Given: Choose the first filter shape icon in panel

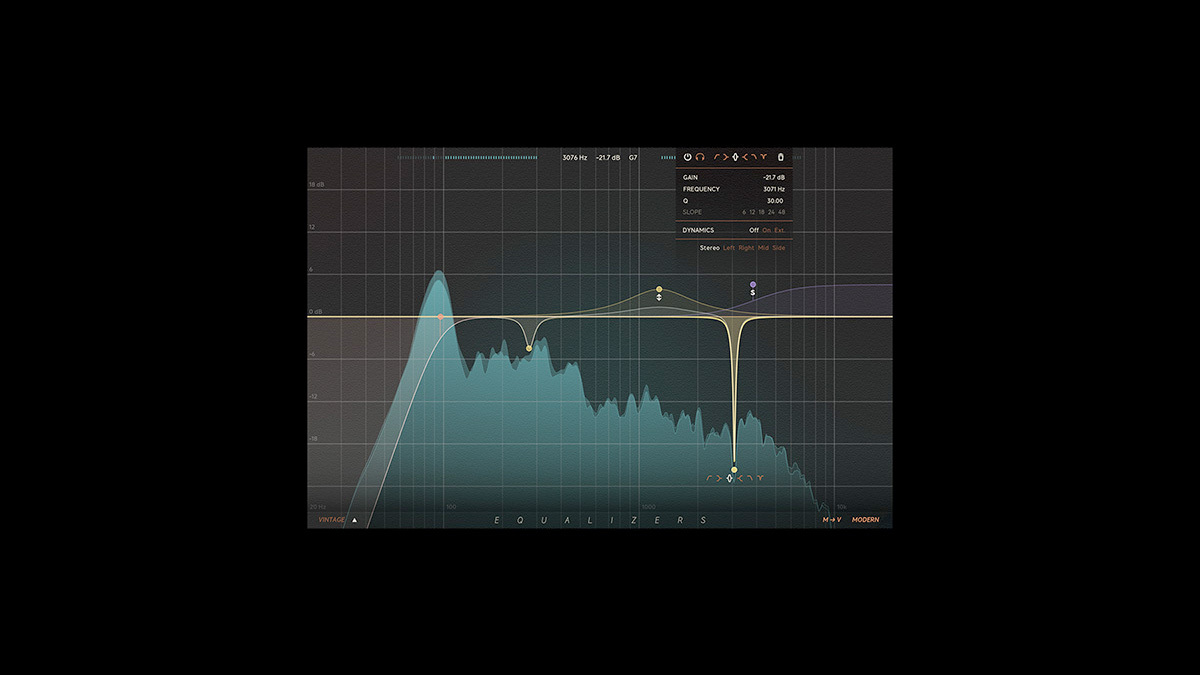Looking at the screenshot, I should 716,157.
